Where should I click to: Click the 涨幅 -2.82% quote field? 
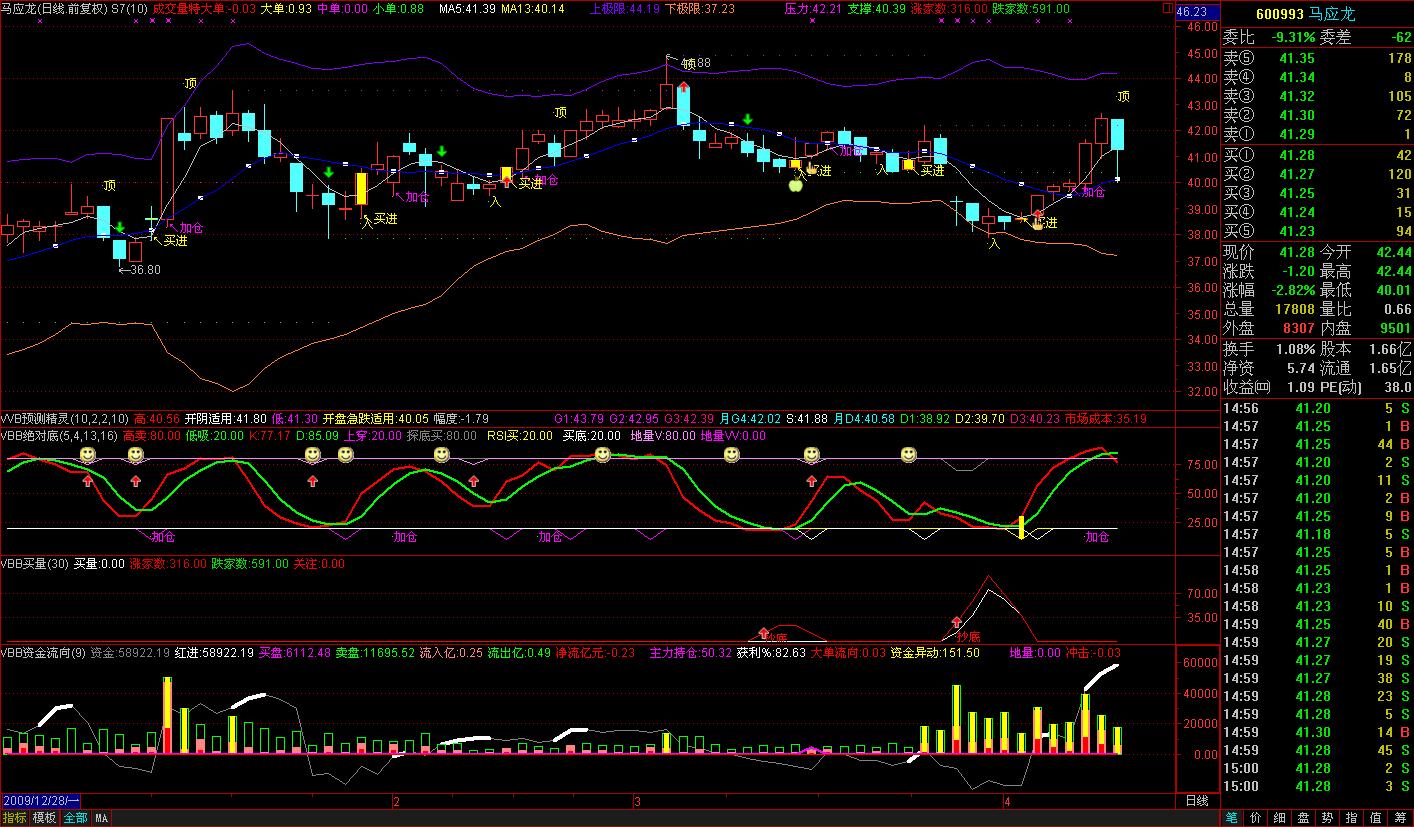coord(1268,290)
